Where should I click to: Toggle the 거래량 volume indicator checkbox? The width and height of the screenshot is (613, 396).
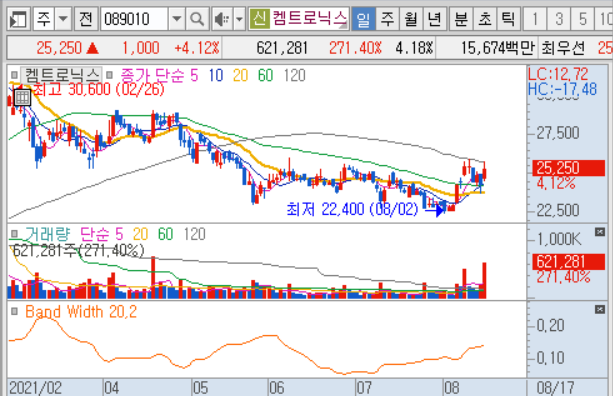(x=14, y=234)
